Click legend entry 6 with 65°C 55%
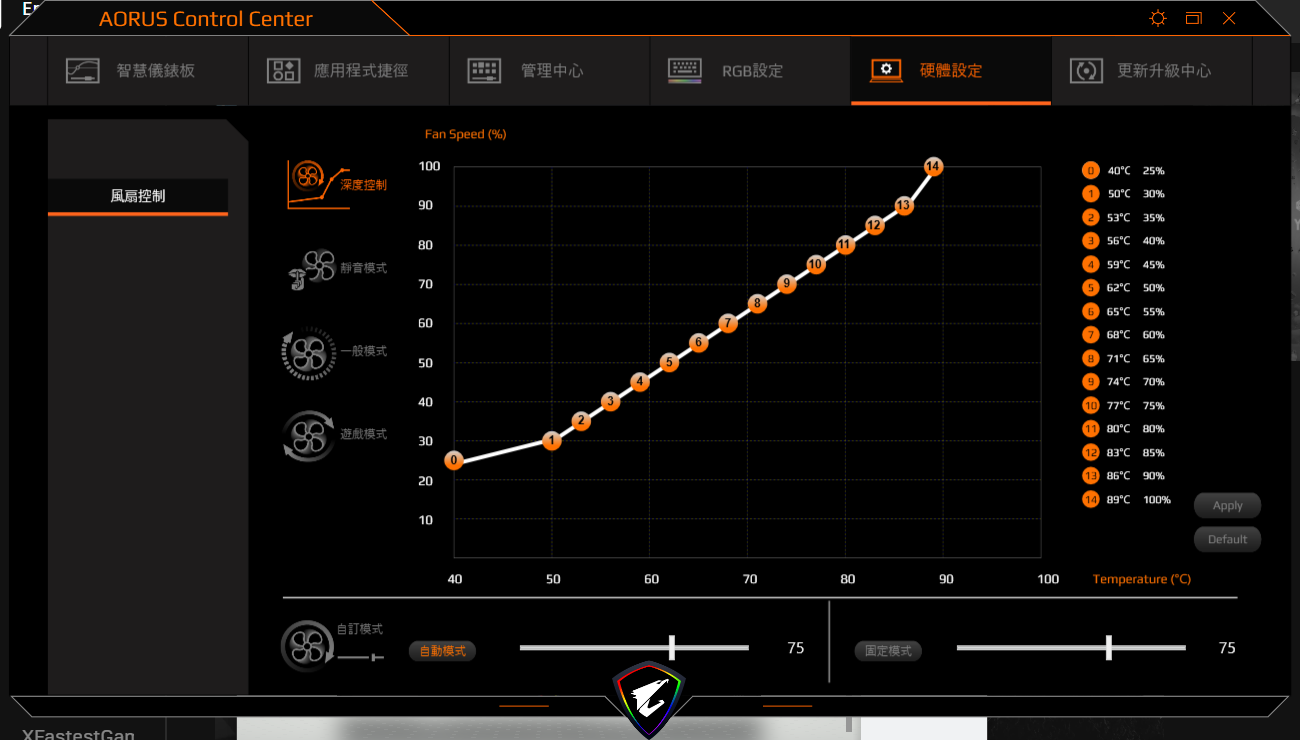1300x740 pixels. pyautogui.click(x=1124, y=312)
